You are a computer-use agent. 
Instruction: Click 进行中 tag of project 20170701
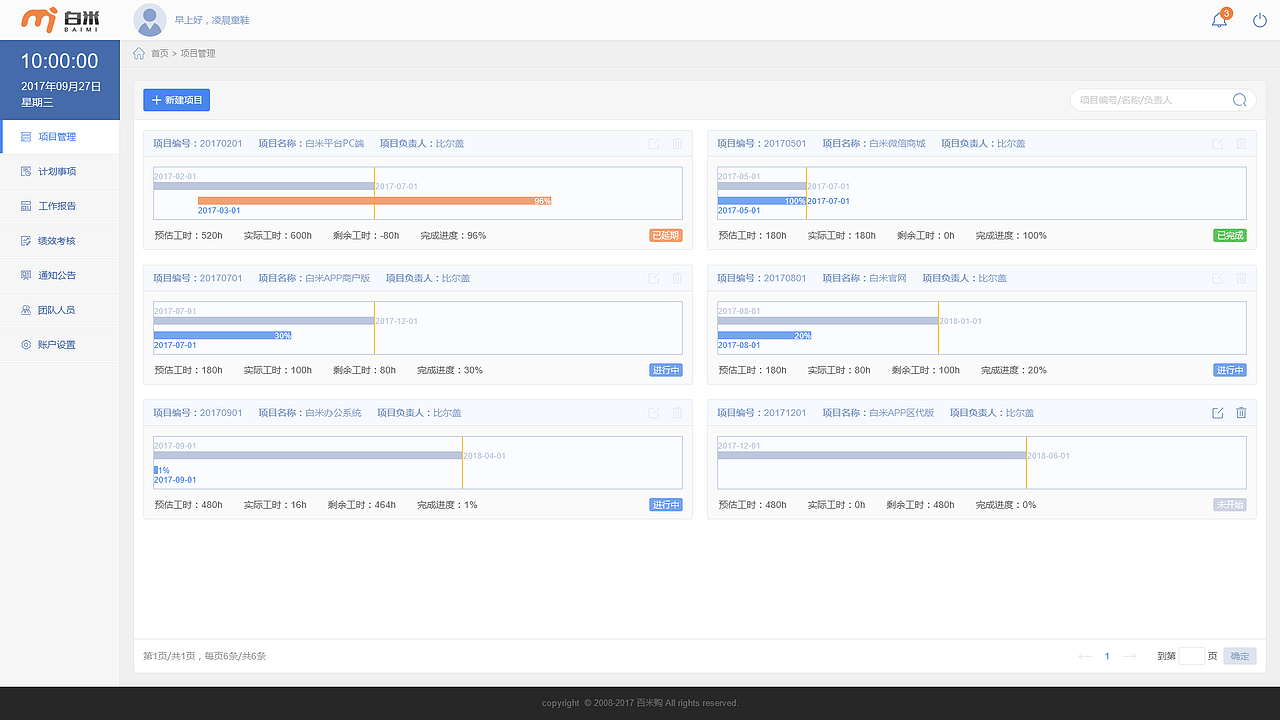tap(666, 370)
